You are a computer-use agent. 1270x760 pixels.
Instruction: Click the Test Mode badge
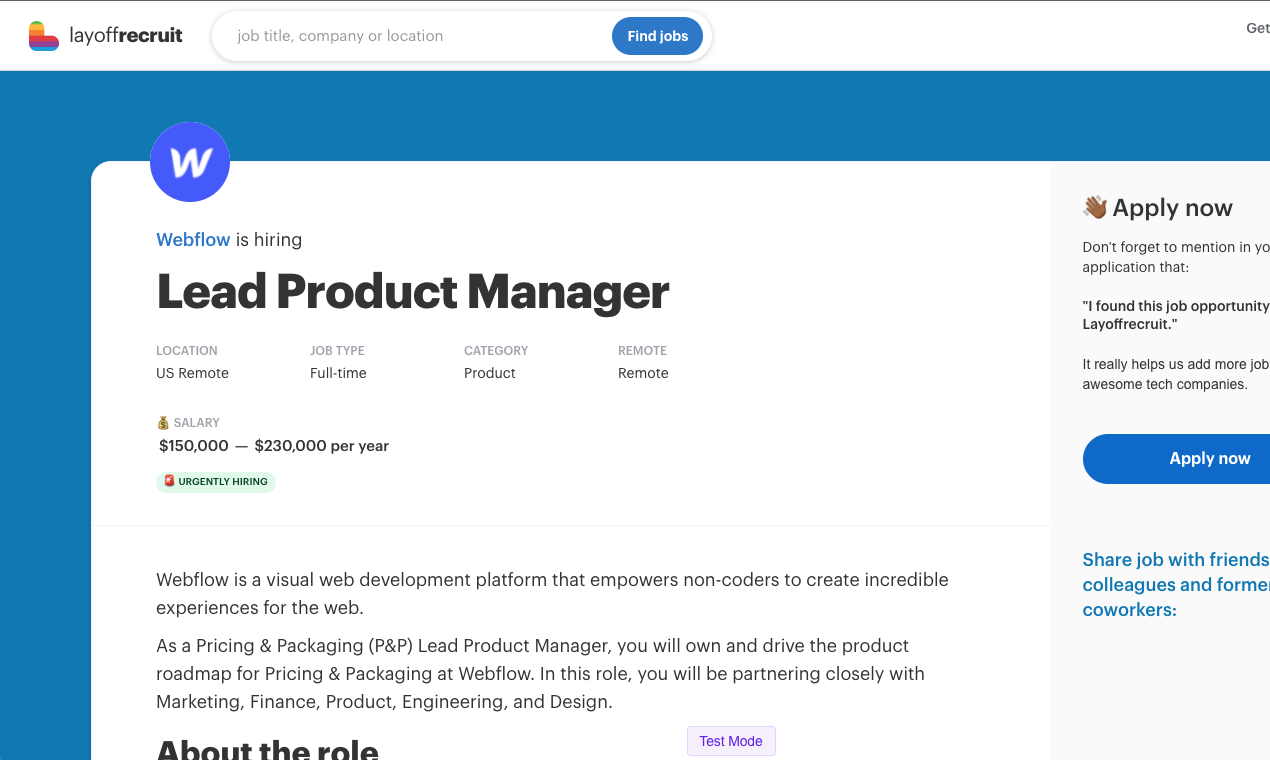[x=731, y=741]
